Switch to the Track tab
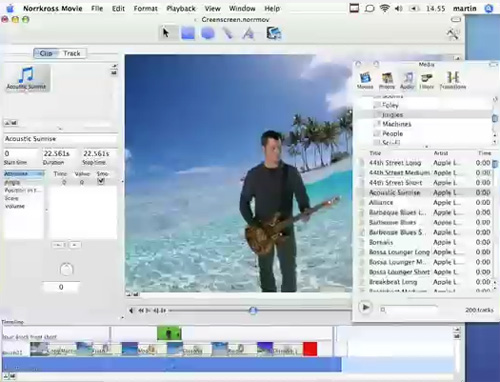This screenshot has height=382, width=500. click(x=72, y=53)
